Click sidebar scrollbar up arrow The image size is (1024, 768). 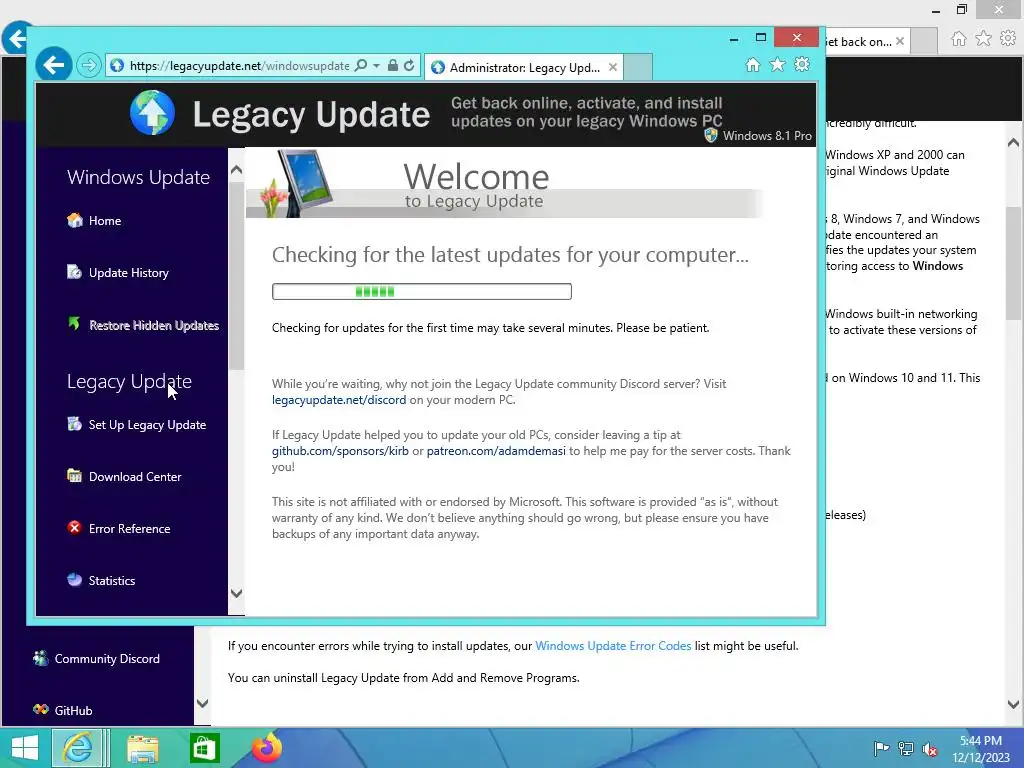tap(236, 170)
